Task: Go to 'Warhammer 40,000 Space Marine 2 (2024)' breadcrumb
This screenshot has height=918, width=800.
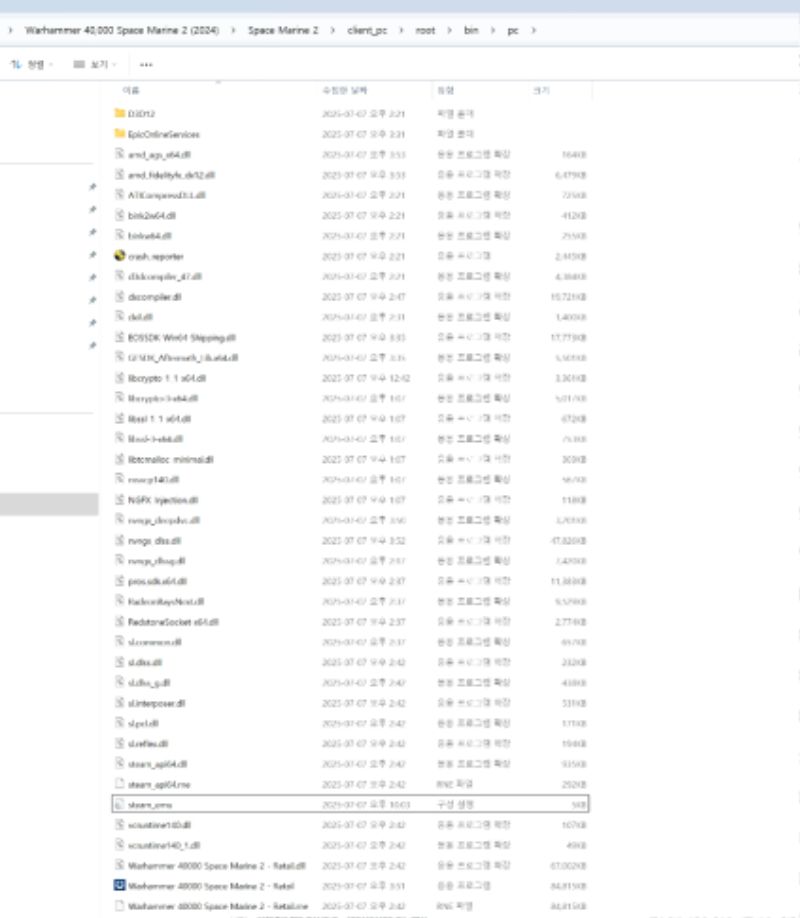Action: click(122, 30)
